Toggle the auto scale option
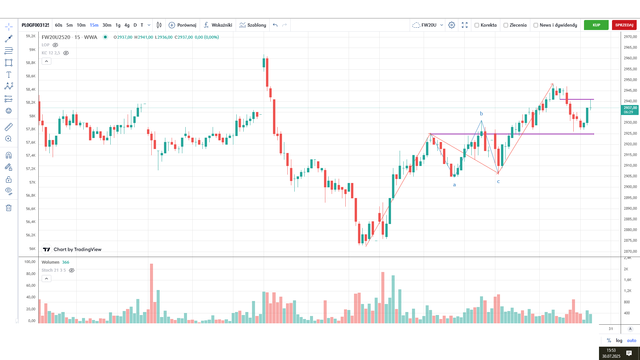The height and width of the screenshot is (360, 640). pos(631,340)
